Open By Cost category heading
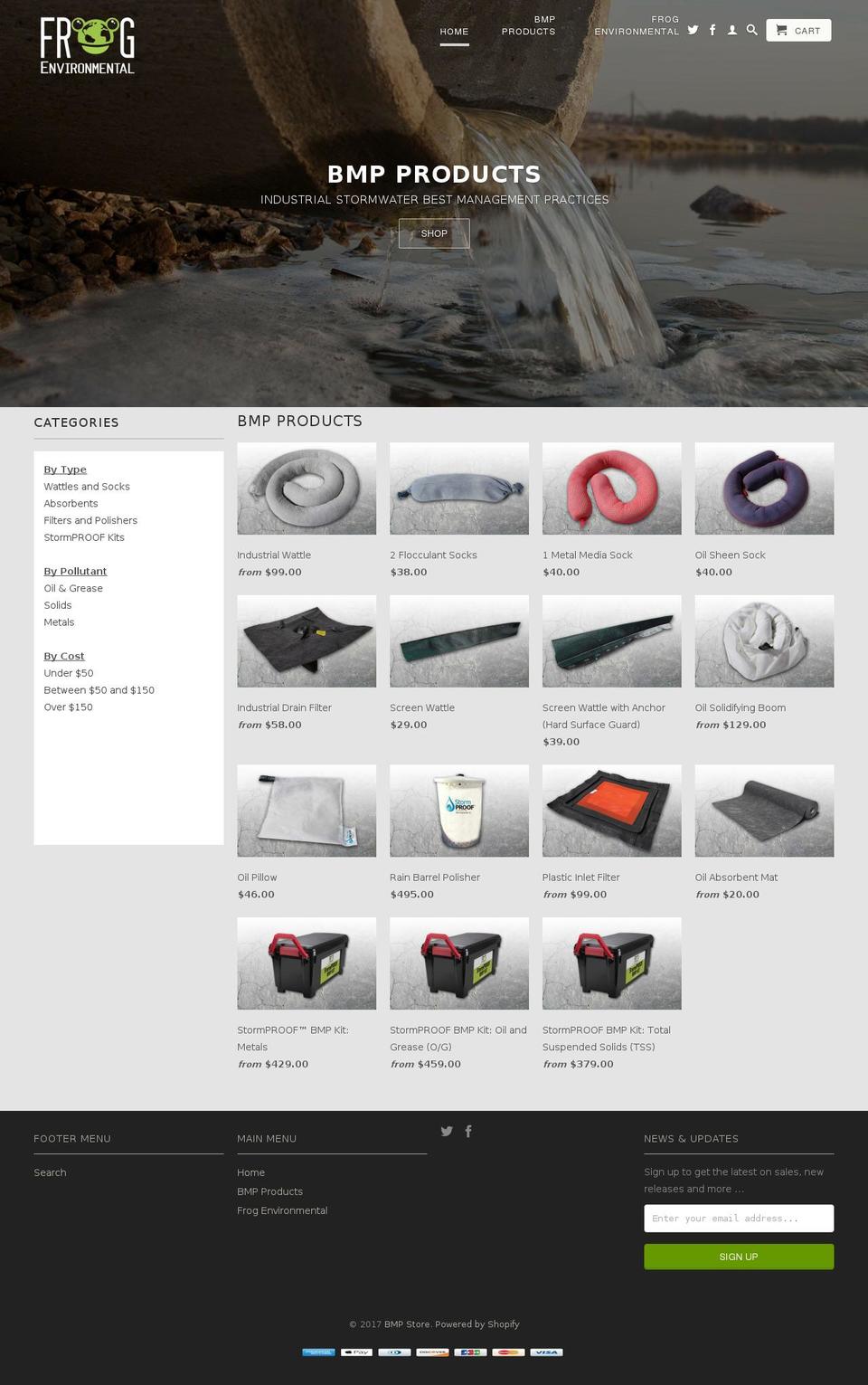Image resolution: width=868 pixels, height=1385 pixels. [64, 656]
